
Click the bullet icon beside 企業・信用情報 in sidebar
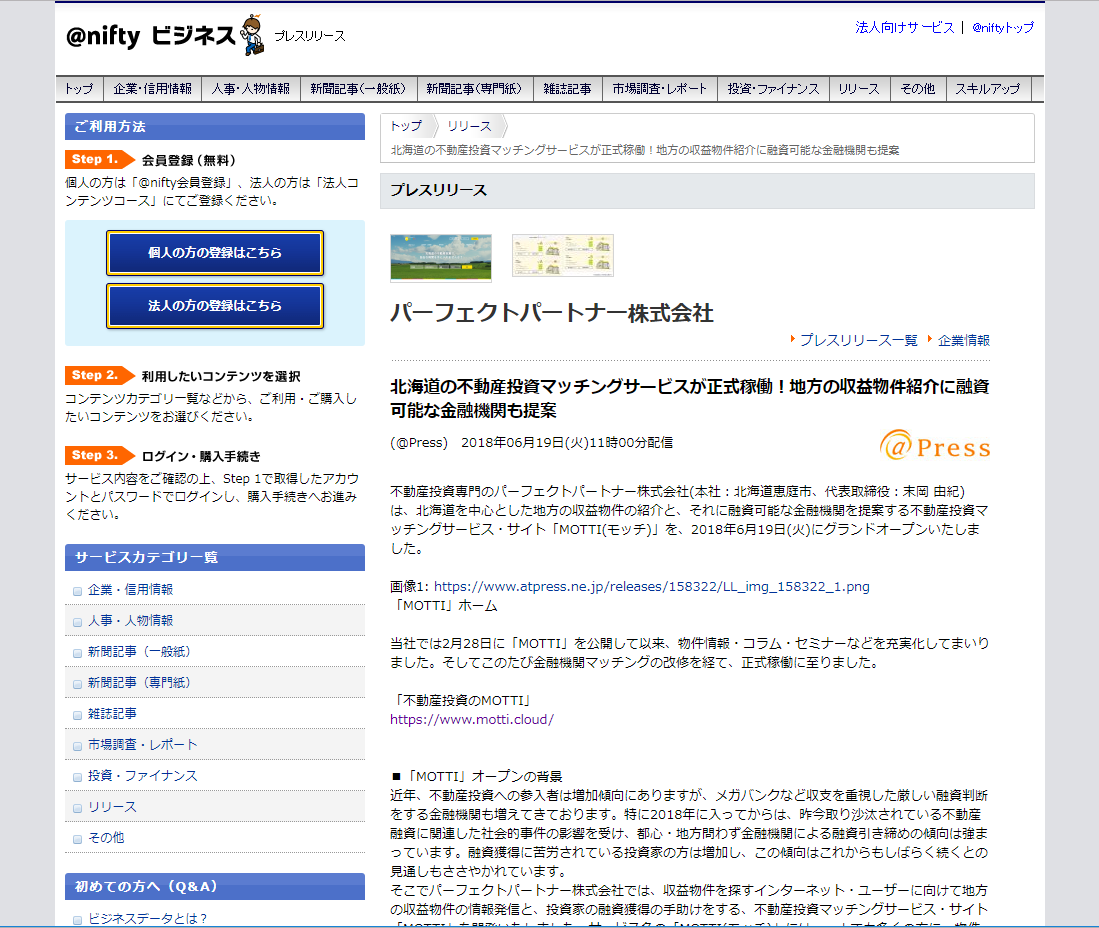(77, 591)
